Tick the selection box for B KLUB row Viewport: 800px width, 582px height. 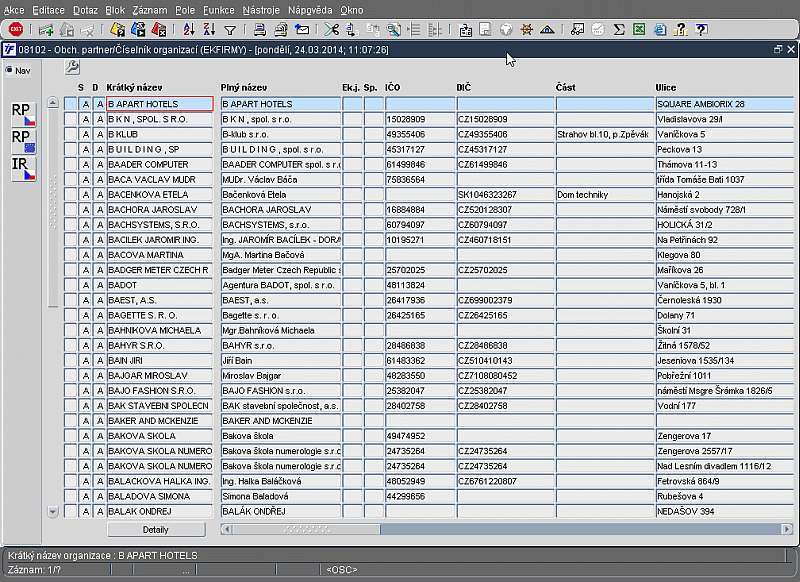point(71,134)
